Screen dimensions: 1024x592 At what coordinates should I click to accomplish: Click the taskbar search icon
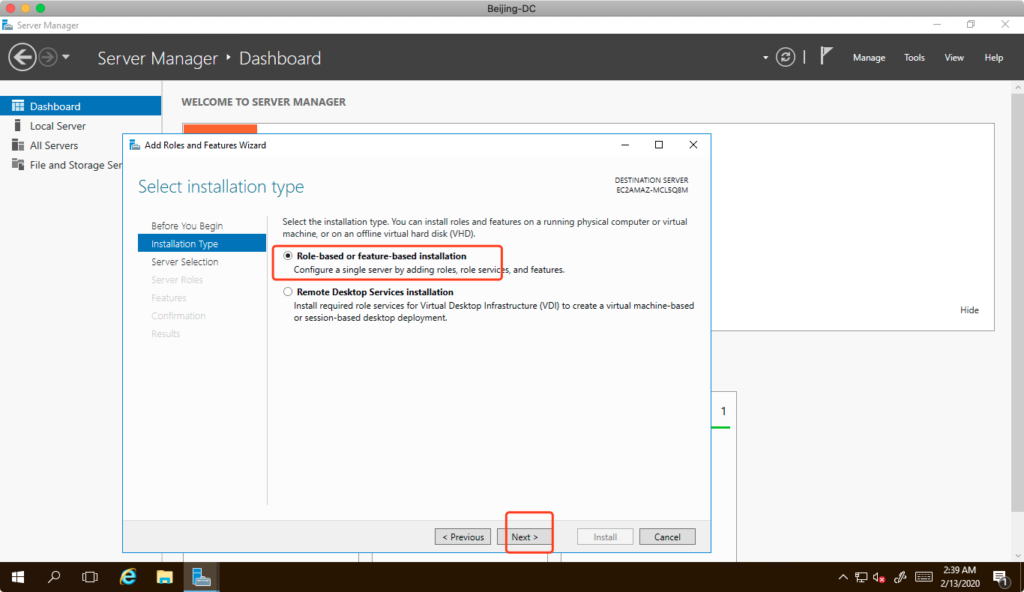[55, 577]
